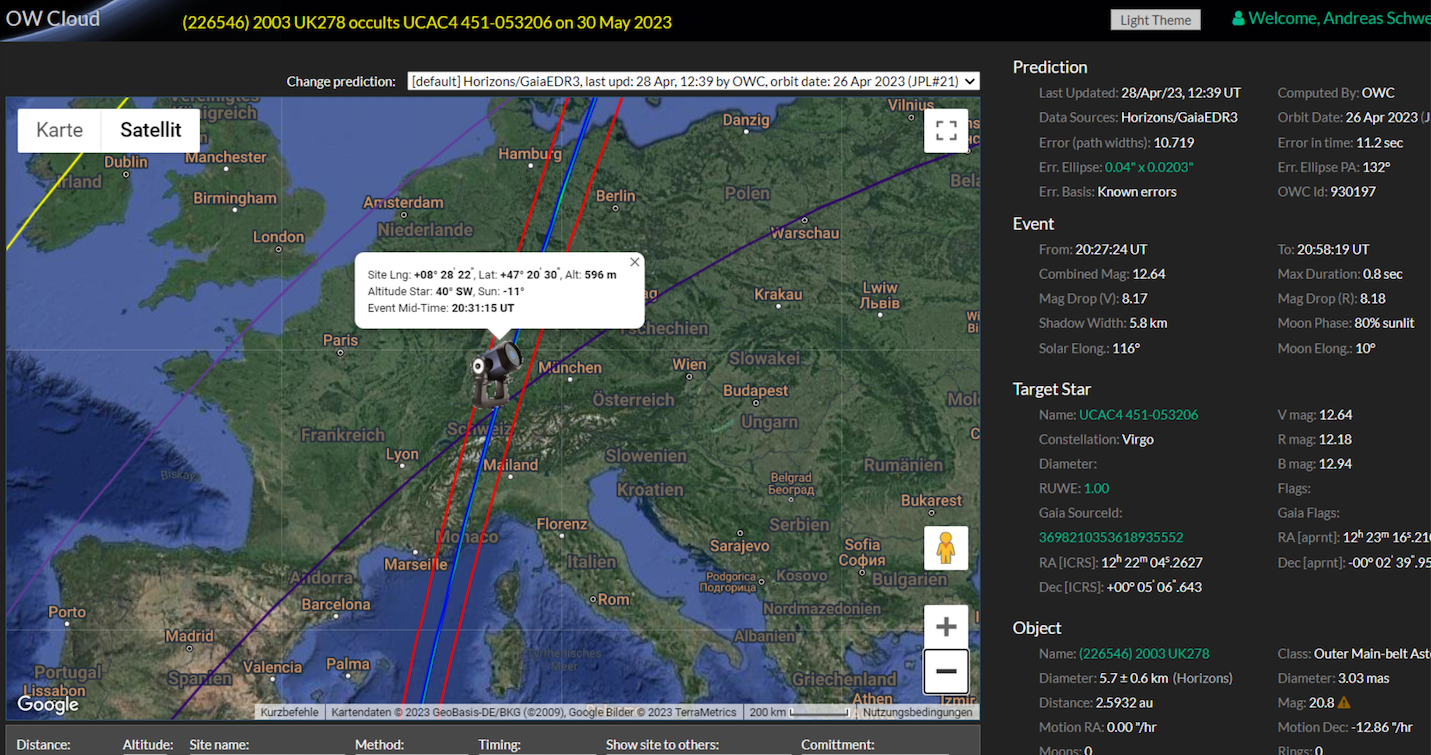Image resolution: width=1431 pixels, height=755 pixels.
Task: Open the UCAC4 451-053206 star link
Action: [1138, 414]
